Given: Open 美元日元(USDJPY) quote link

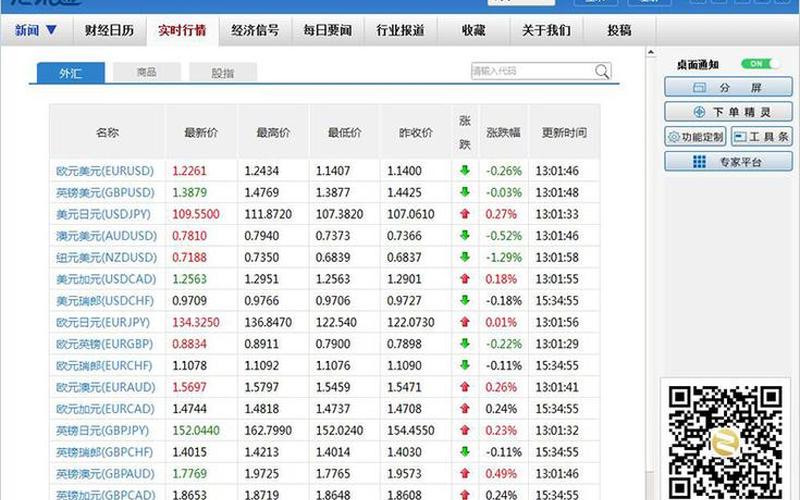Looking at the screenshot, I should pos(104,214).
